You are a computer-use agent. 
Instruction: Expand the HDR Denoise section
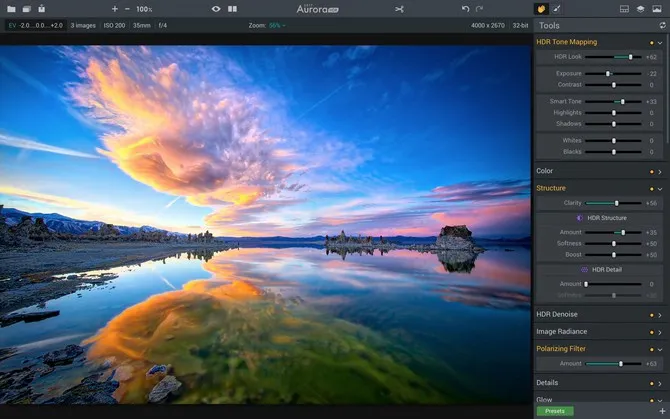coord(660,314)
